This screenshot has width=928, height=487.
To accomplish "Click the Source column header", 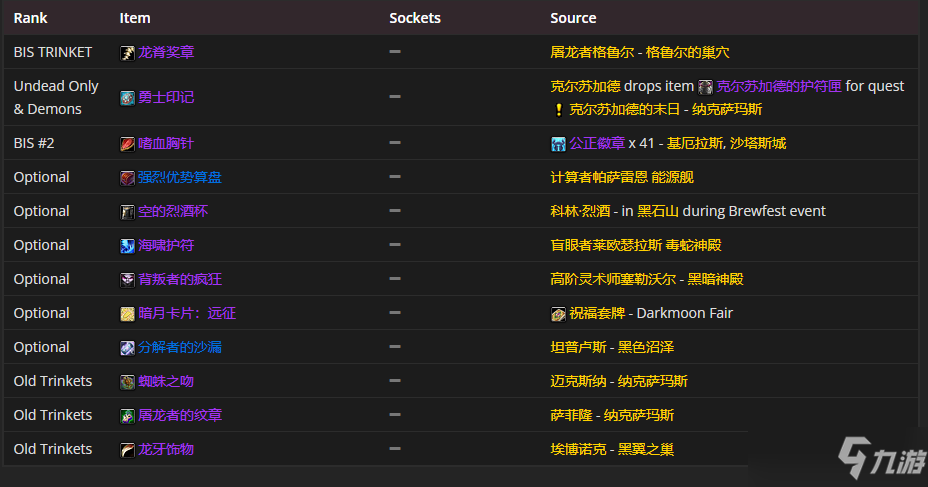I will [573, 18].
